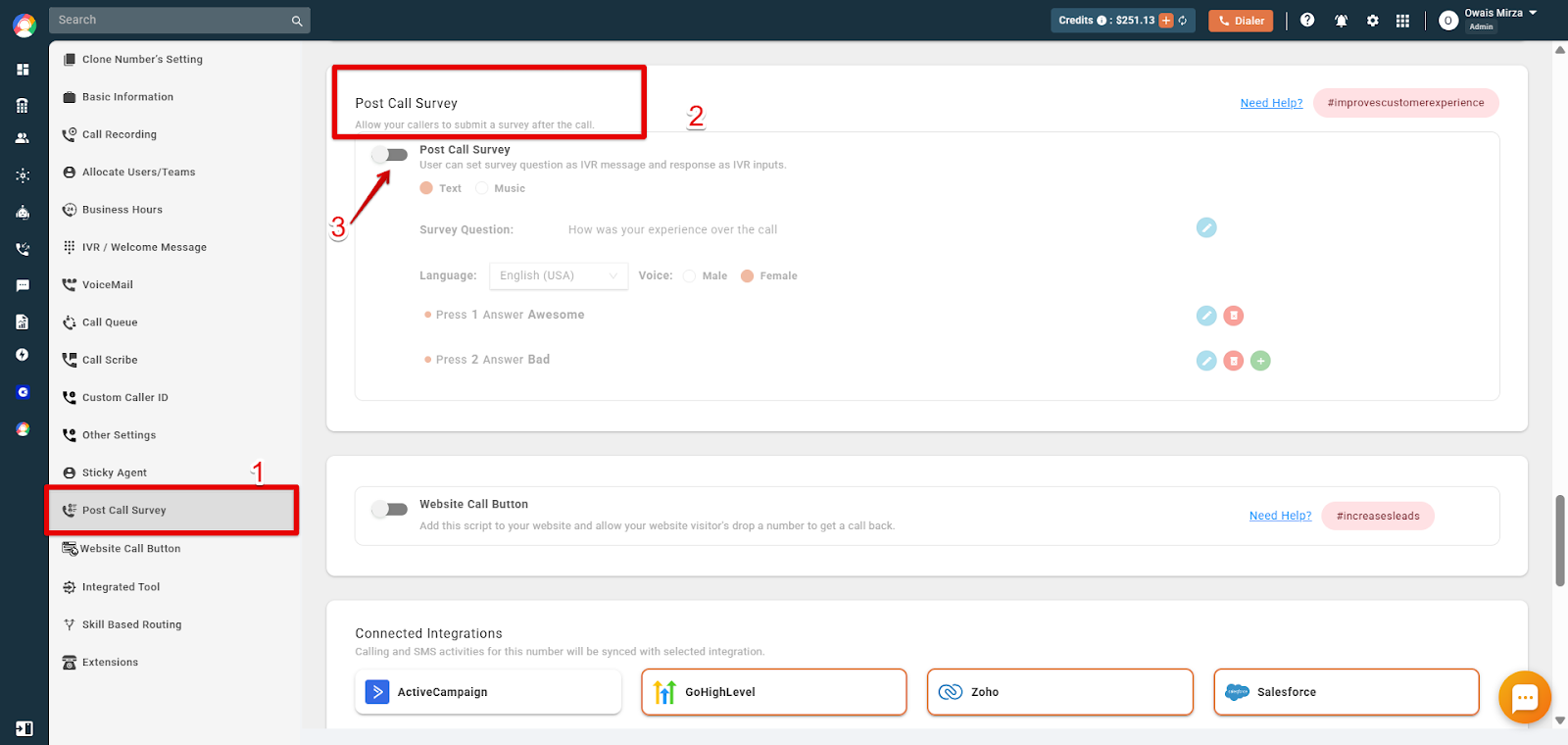This screenshot has height=745, width=1568.
Task: Choose the ActiveCampaign integration card
Action: (488, 692)
